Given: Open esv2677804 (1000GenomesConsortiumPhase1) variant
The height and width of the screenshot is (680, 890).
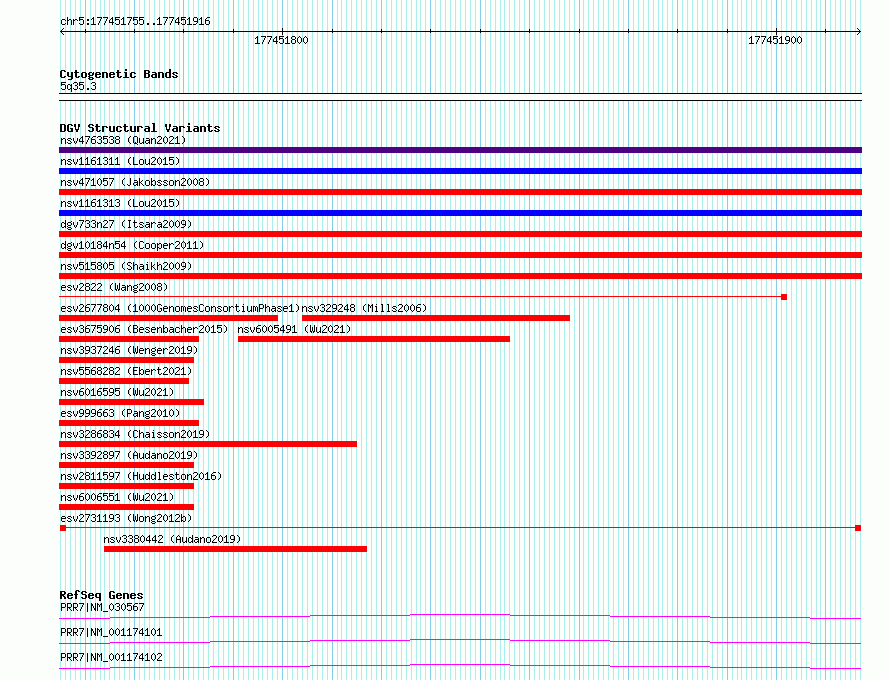Looking at the screenshot, I should 179,308.
